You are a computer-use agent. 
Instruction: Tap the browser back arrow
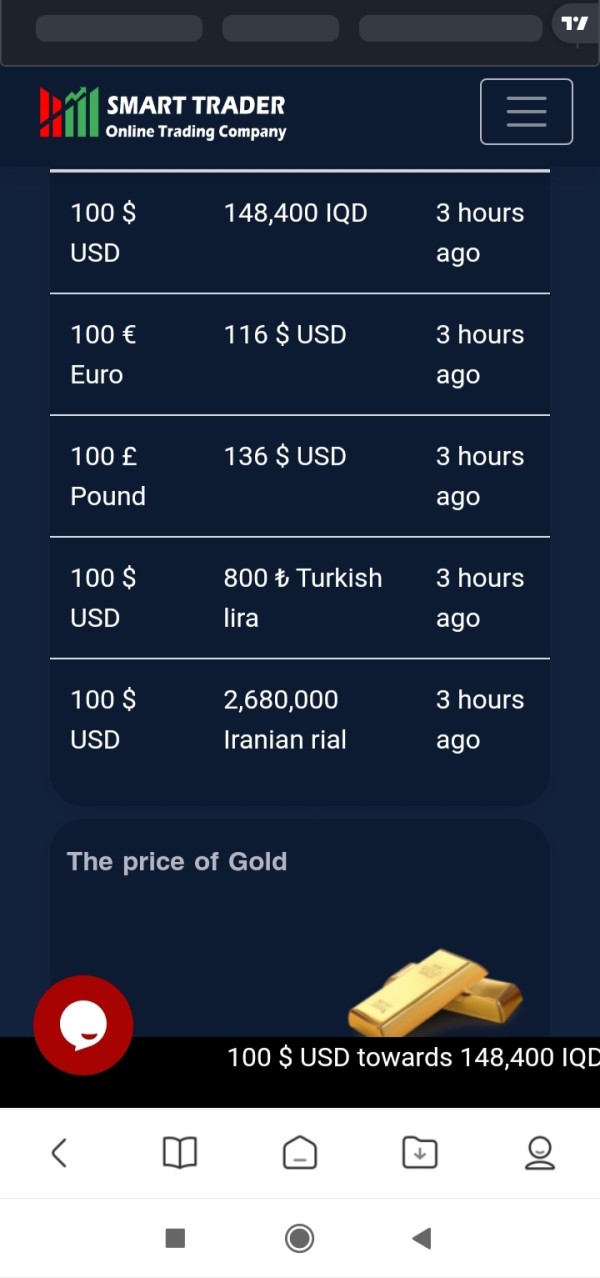(x=59, y=1153)
